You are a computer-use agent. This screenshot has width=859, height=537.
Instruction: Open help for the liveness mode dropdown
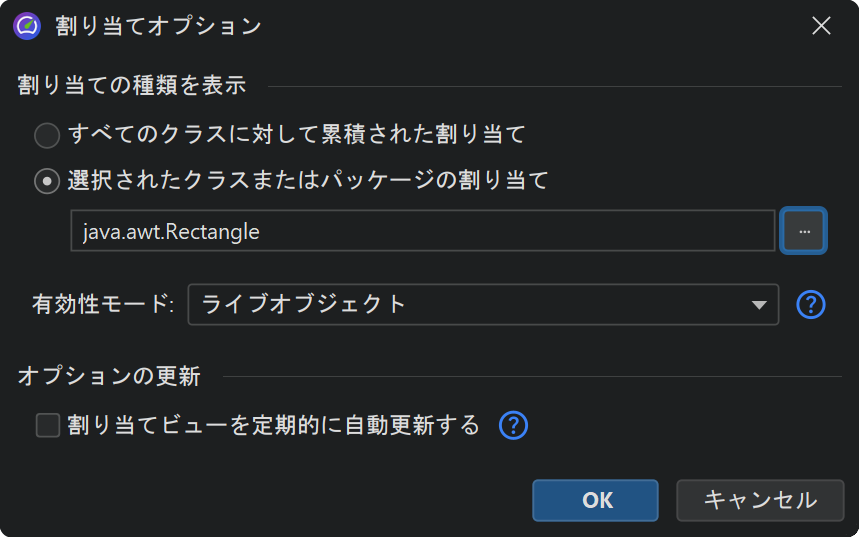[x=811, y=304]
